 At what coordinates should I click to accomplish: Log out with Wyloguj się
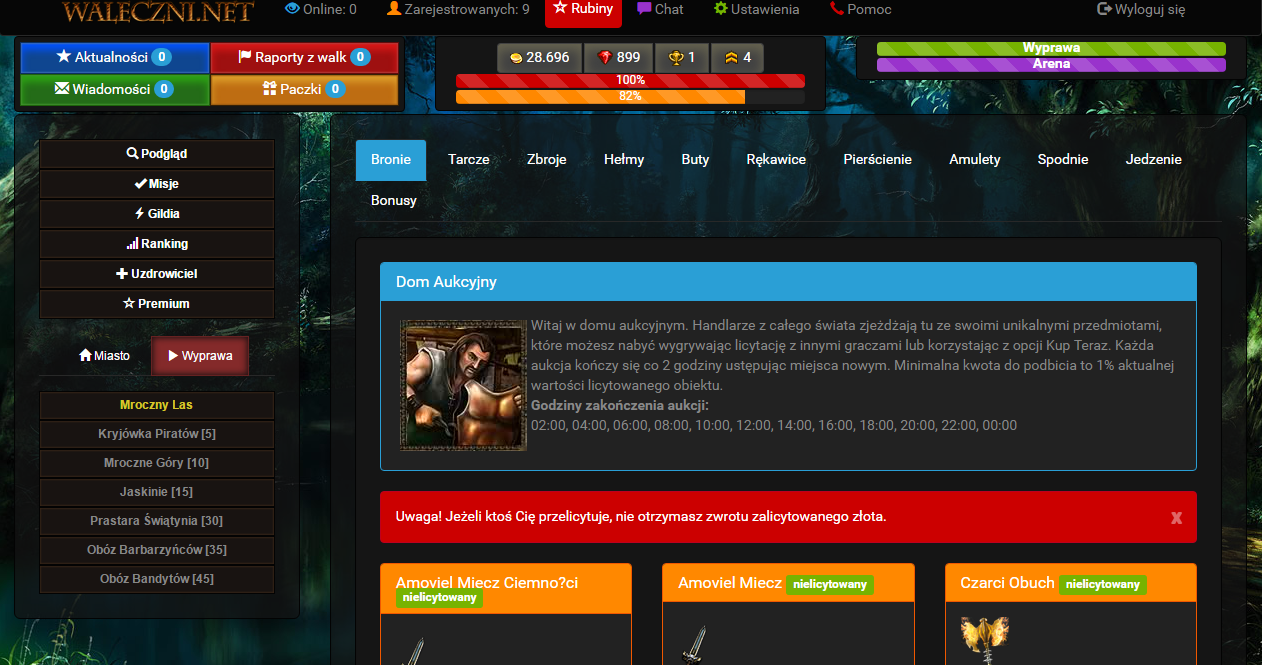(x=1141, y=9)
